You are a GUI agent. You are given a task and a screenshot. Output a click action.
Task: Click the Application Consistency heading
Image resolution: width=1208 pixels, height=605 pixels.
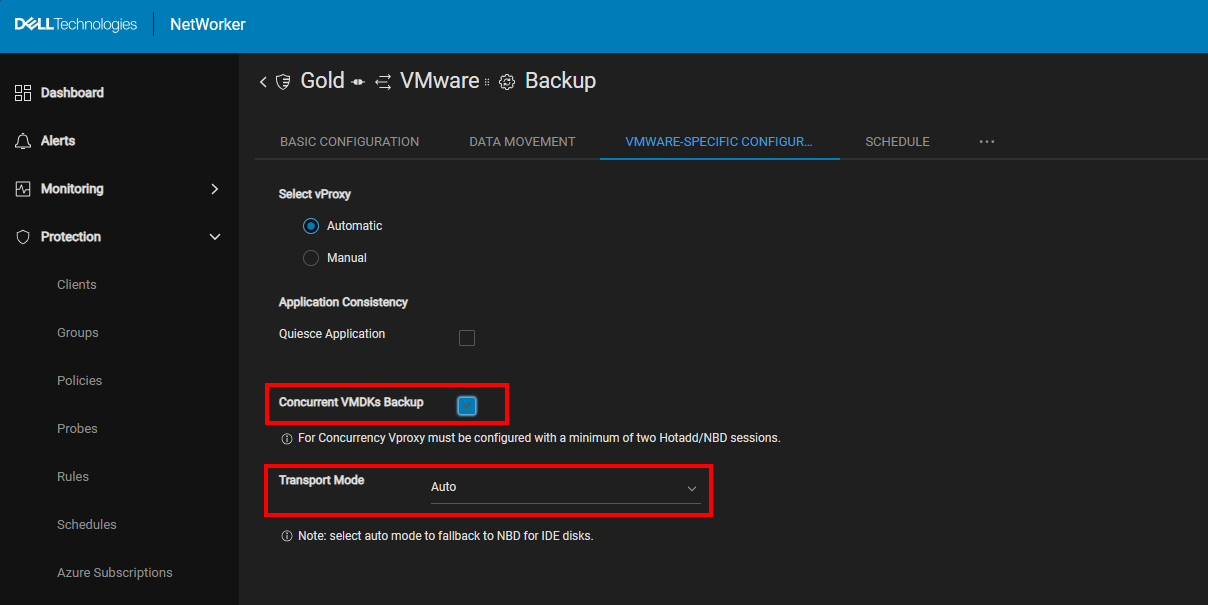[x=343, y=302]
